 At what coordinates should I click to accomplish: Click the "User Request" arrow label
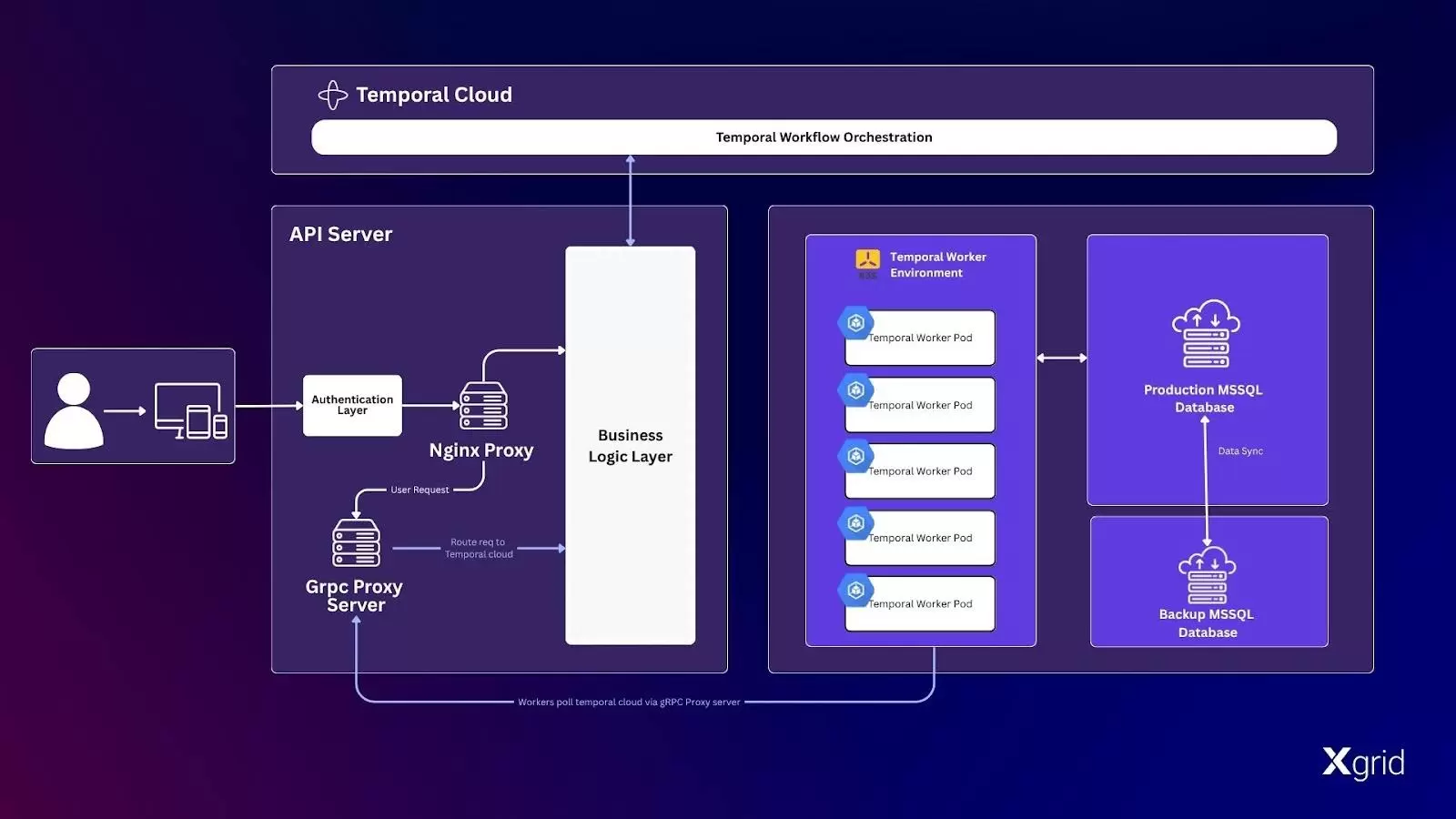420,490
